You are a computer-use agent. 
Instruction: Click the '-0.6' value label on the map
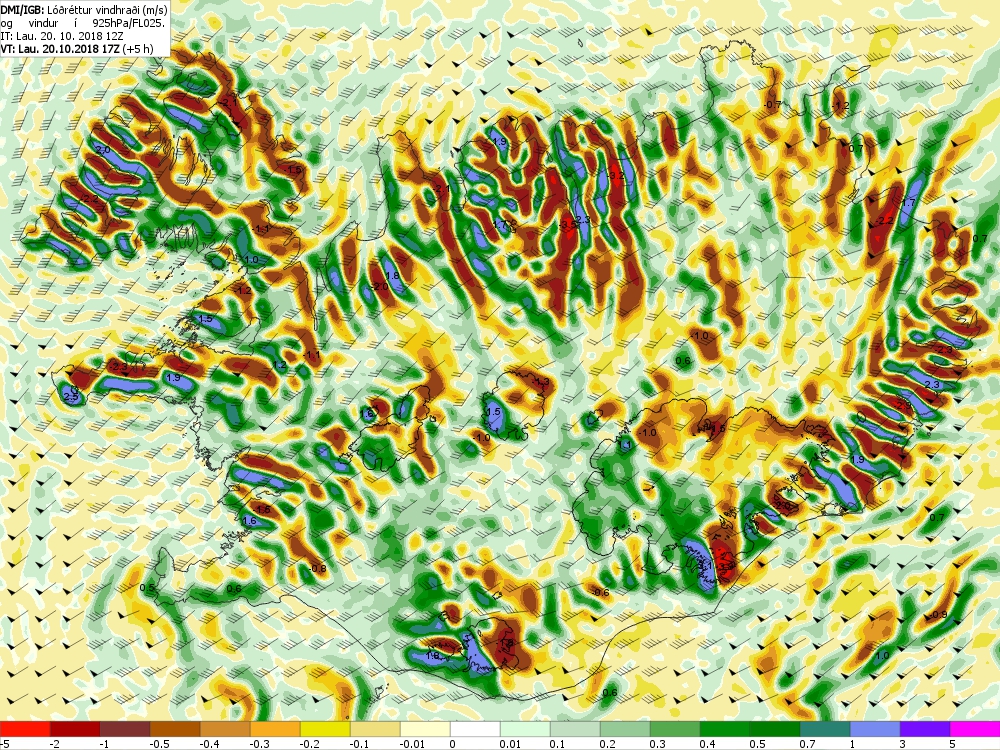601,592
